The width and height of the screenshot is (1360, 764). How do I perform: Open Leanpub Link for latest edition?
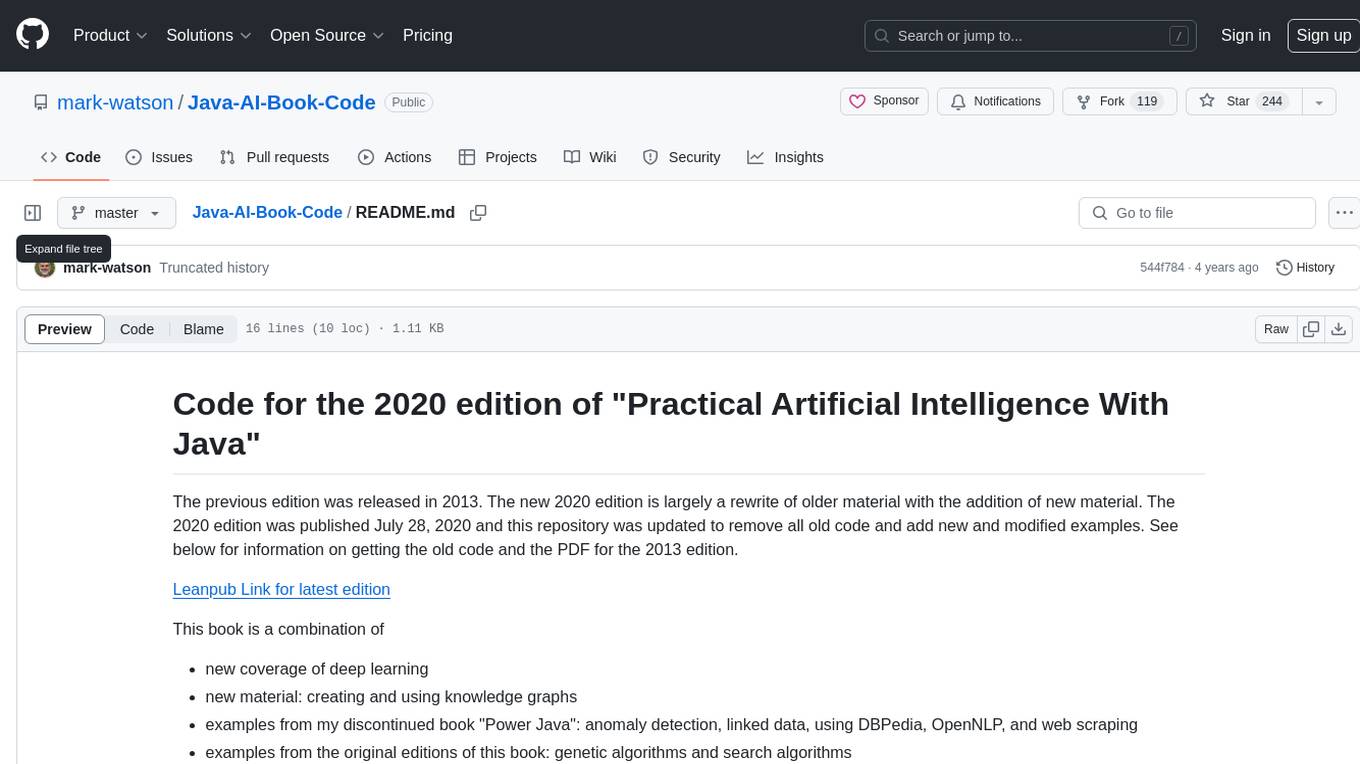pos(281,589)
